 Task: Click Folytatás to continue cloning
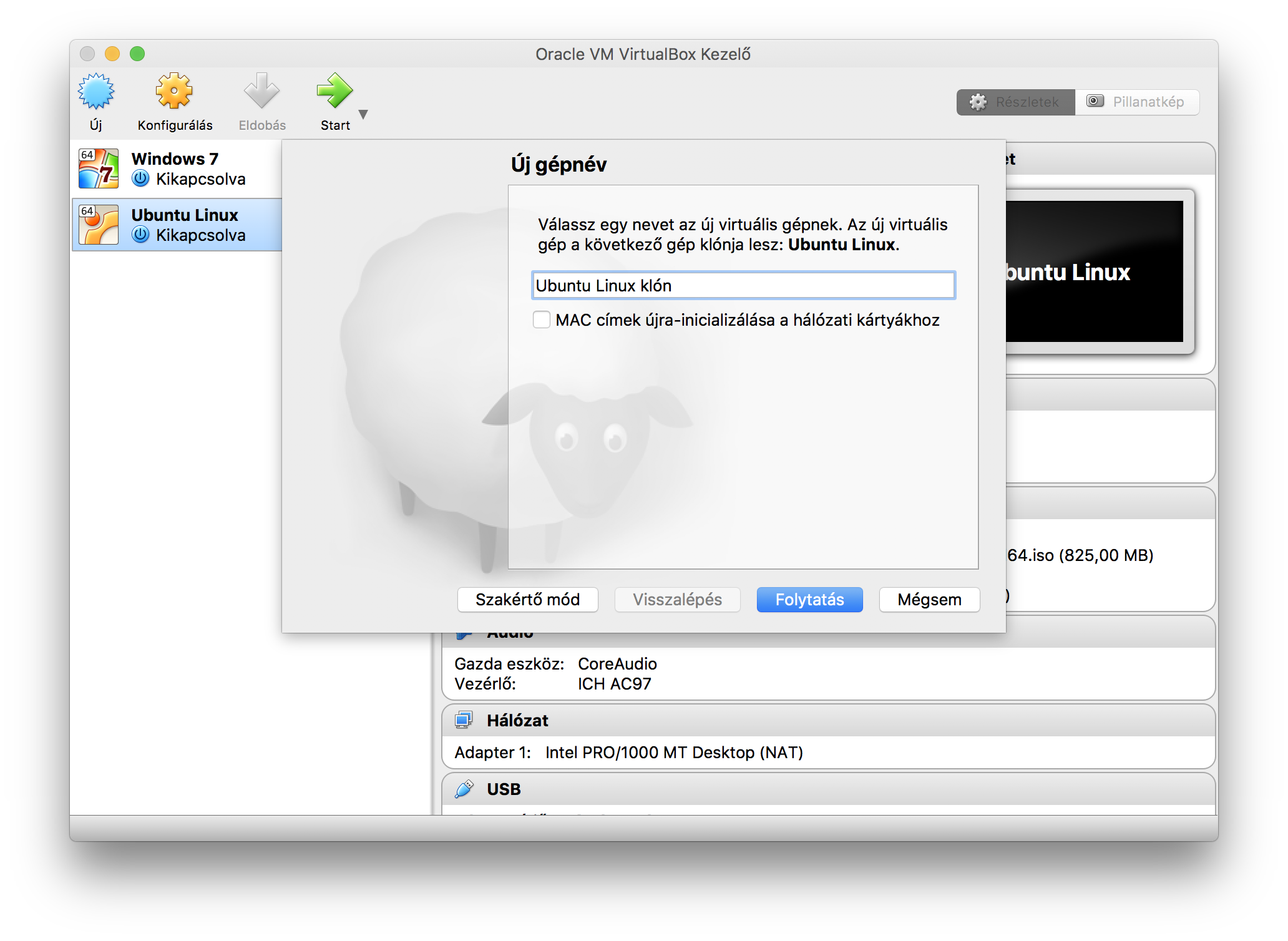(809, 600)
